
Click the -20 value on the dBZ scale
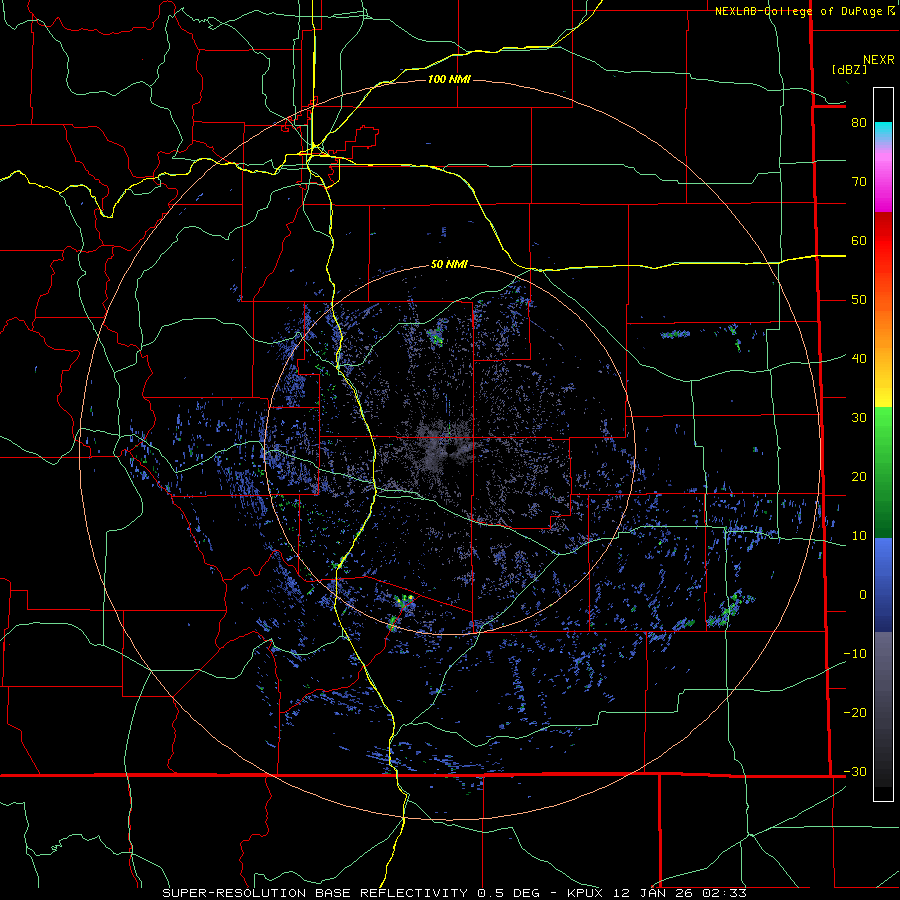855,713
